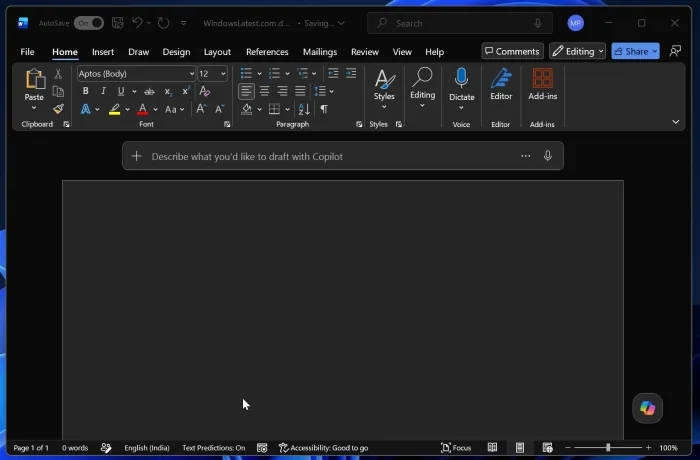Align text to the left
The width and height of the screenshot is (700, 460).
pos(246,92)
